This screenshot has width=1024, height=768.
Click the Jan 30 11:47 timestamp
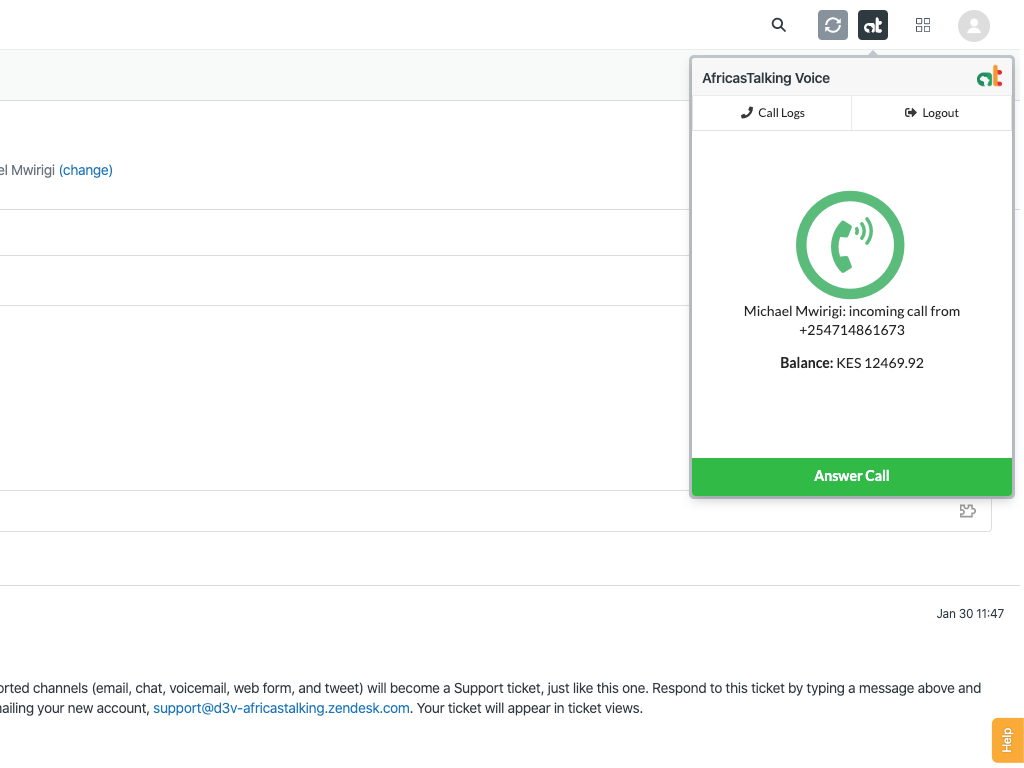point(970,614)
